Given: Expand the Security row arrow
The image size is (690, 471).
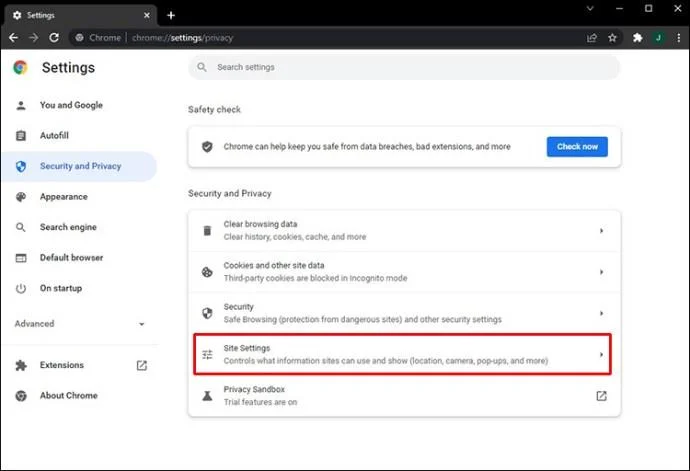Looking at the screenshot, I should point(601,313).
